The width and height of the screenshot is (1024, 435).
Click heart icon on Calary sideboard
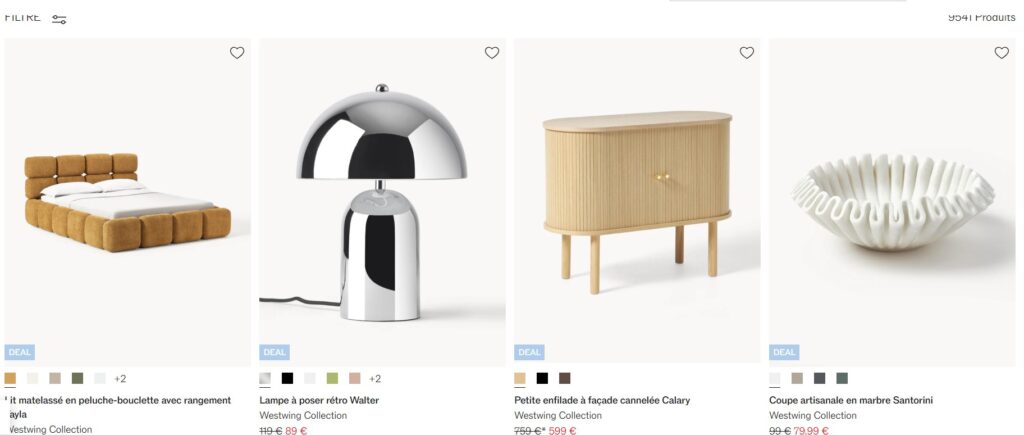point(746,53)
